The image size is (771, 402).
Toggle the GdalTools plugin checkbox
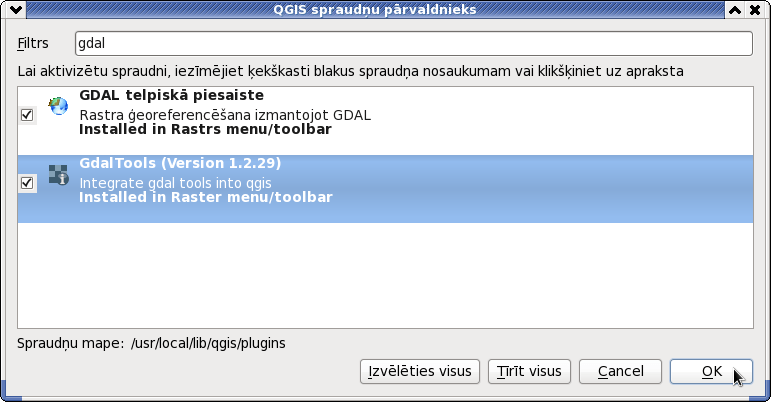tap(27, 183)
